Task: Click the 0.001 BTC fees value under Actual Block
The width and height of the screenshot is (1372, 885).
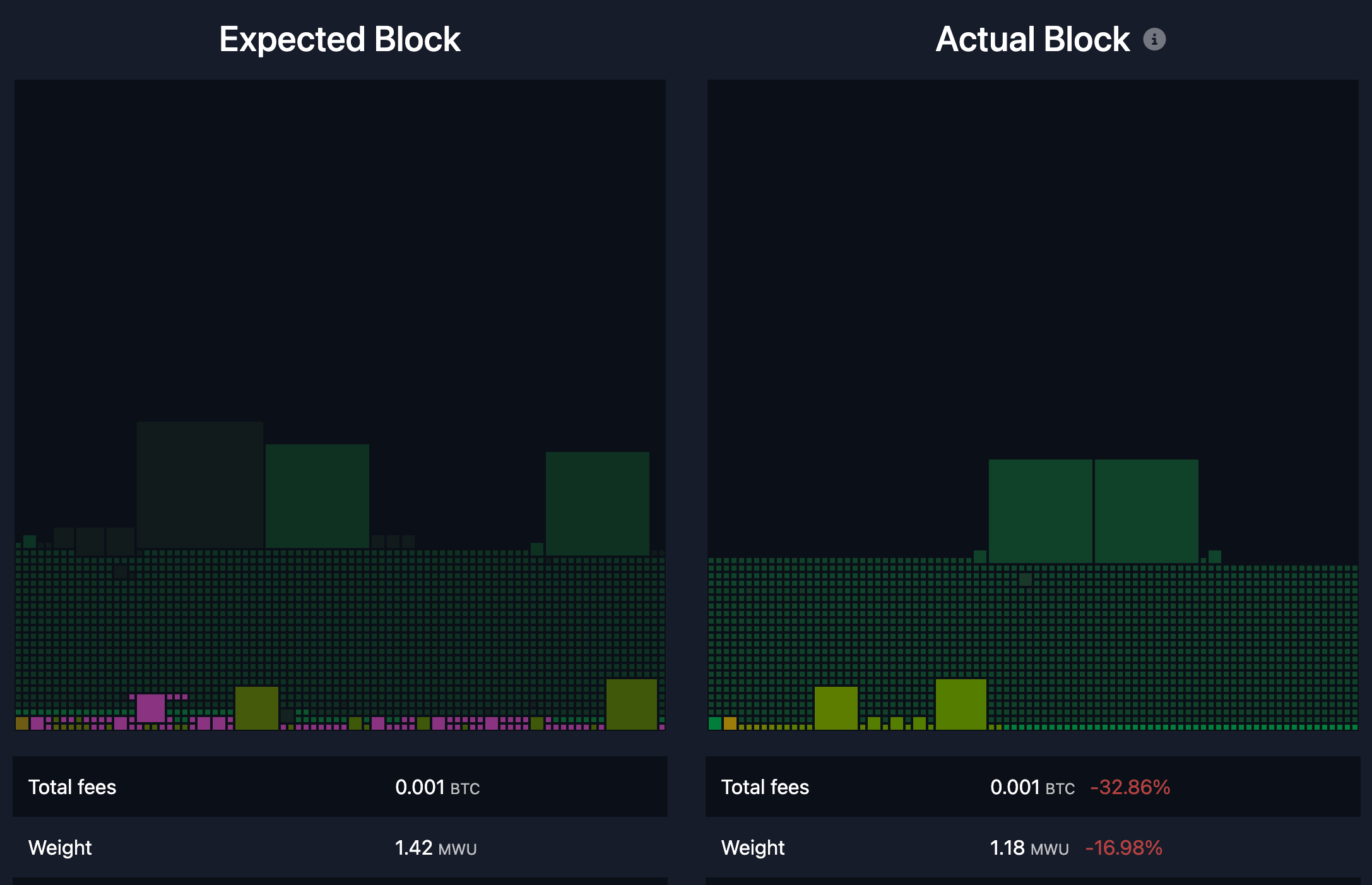Action: (1031, 787)
